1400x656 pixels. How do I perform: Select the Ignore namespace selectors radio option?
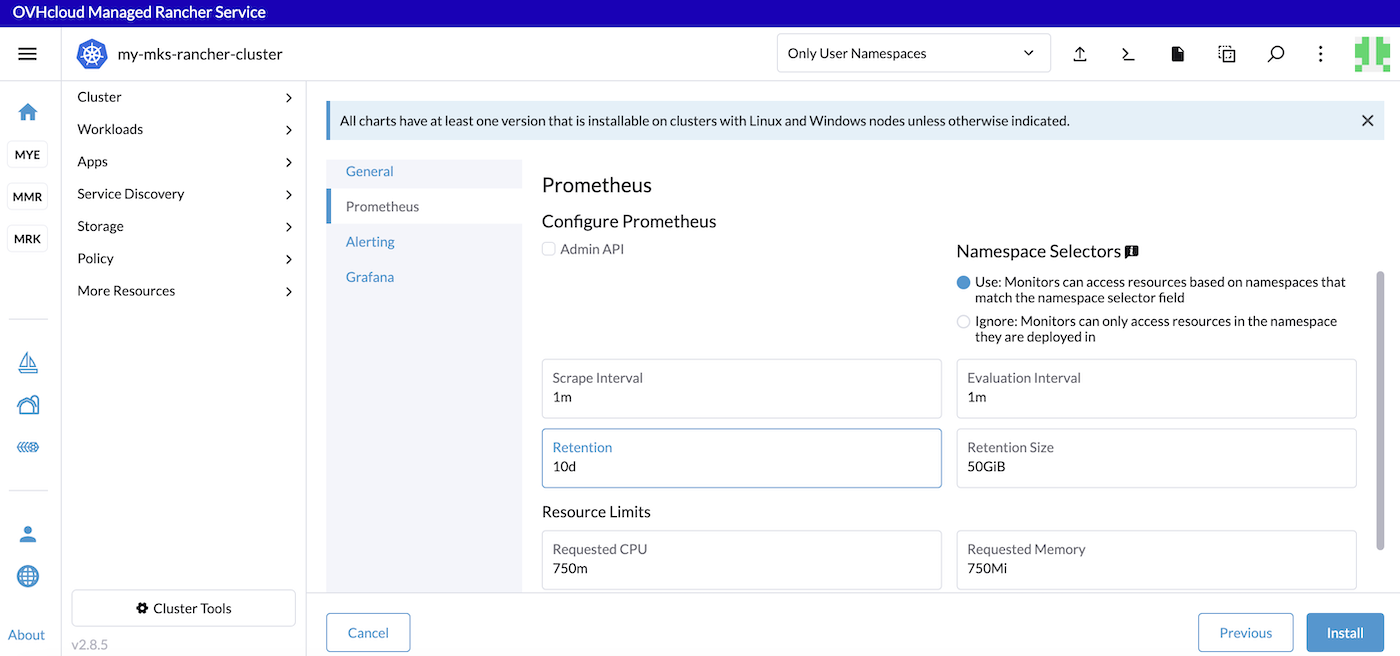point(963,322)
